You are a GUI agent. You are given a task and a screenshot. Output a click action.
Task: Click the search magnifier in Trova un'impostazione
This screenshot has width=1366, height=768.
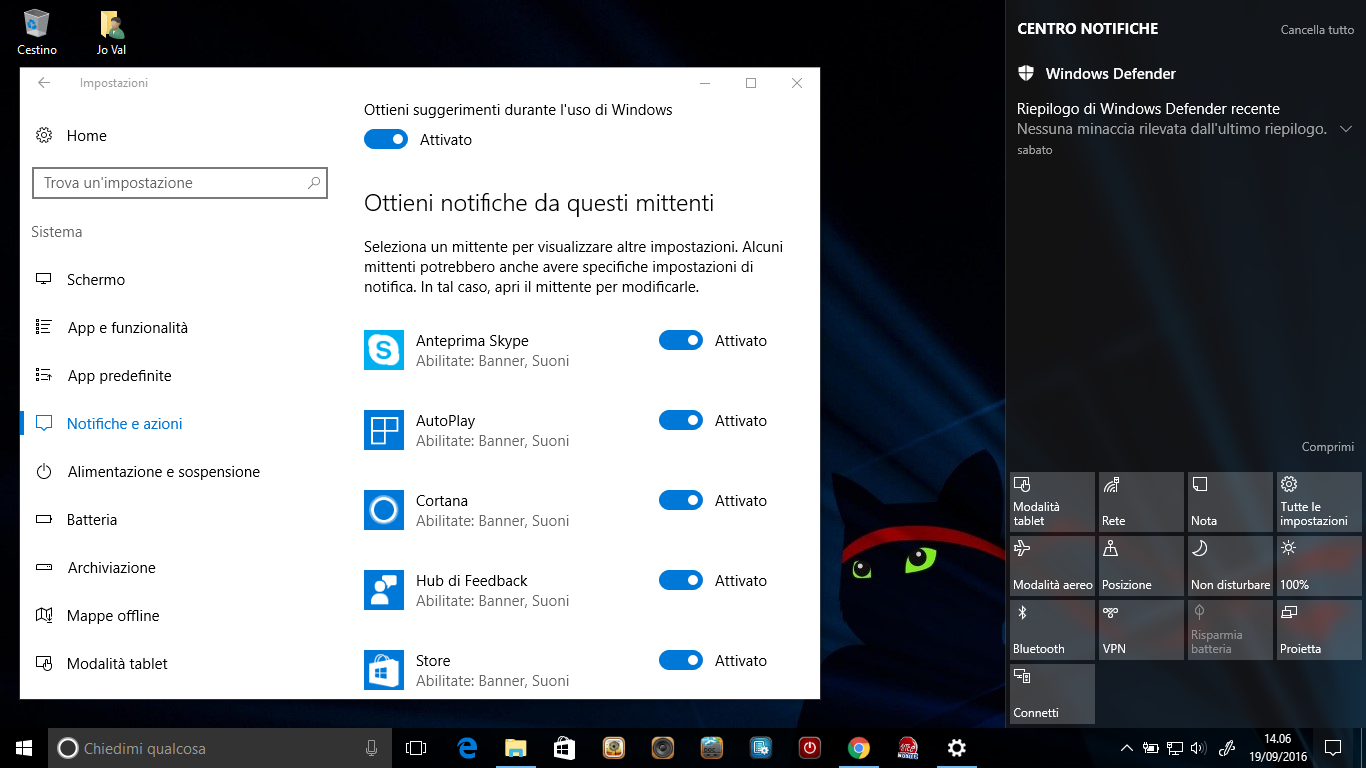(x=314, y=183)
